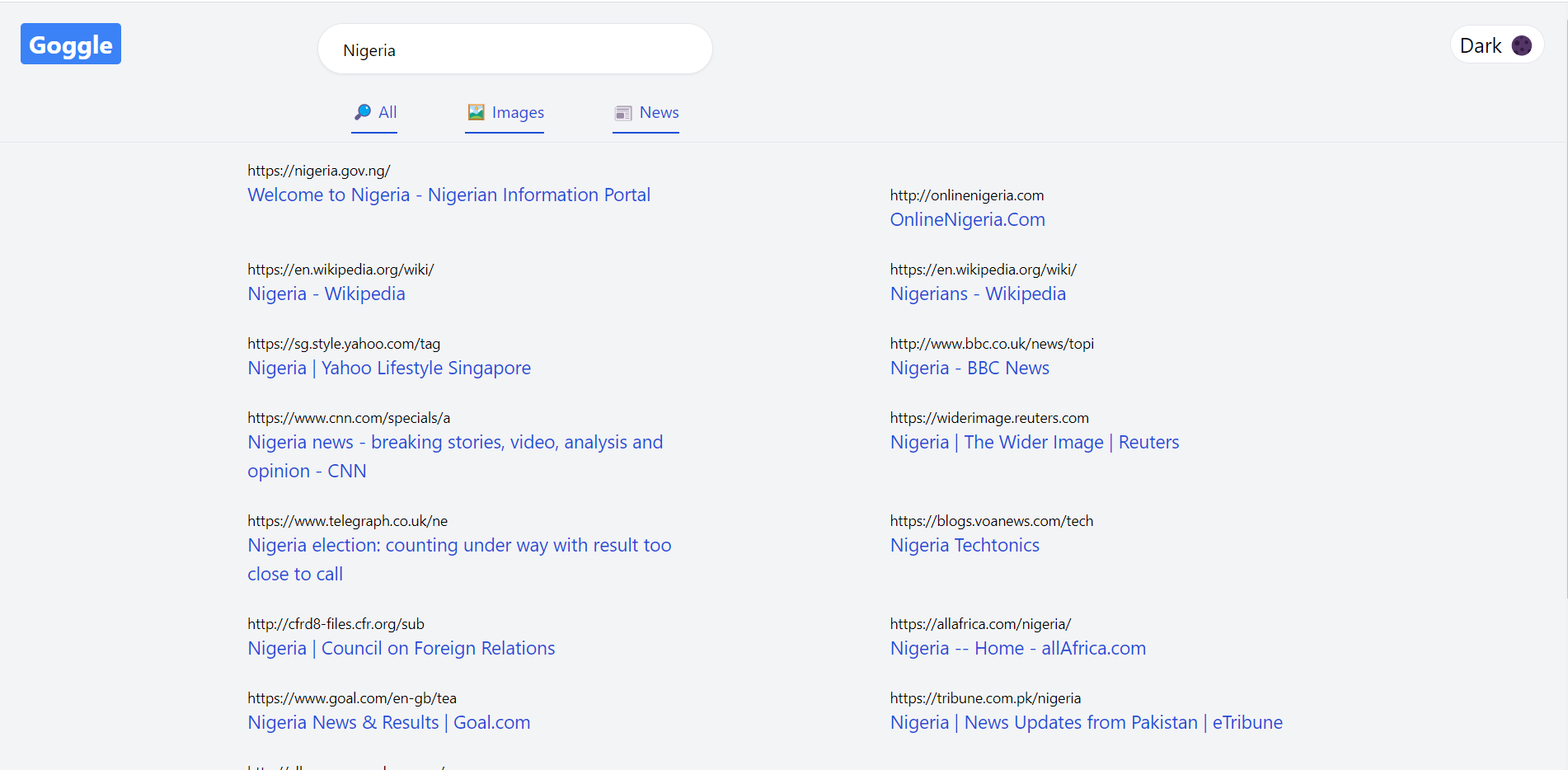Open Nigeria News & Results Goal.com

click(x=388, y=723)
